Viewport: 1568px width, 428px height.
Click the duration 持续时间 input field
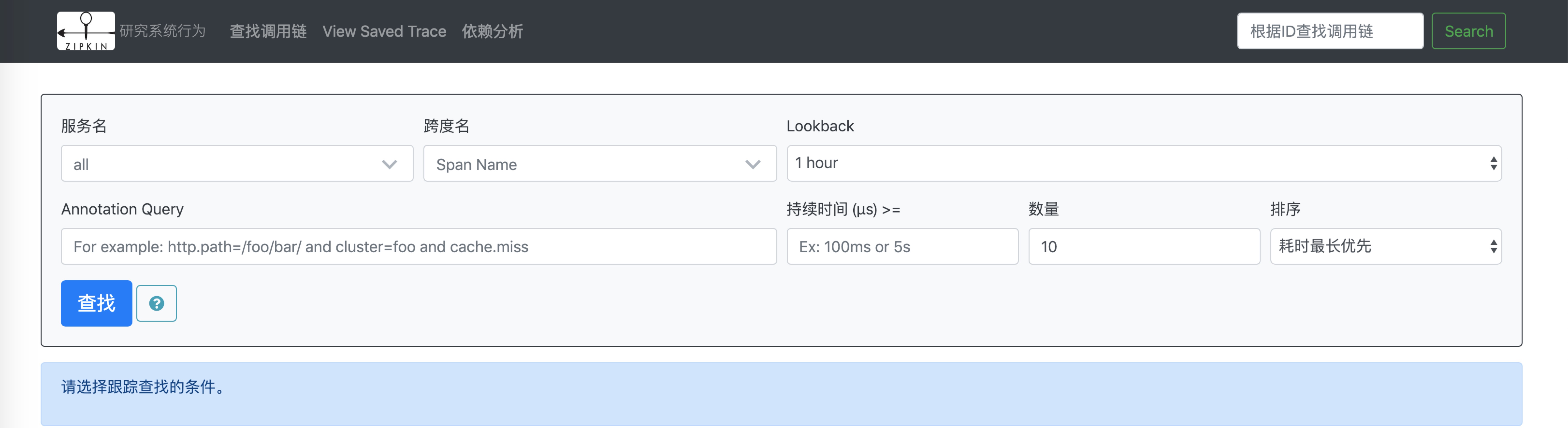point(902,246)
